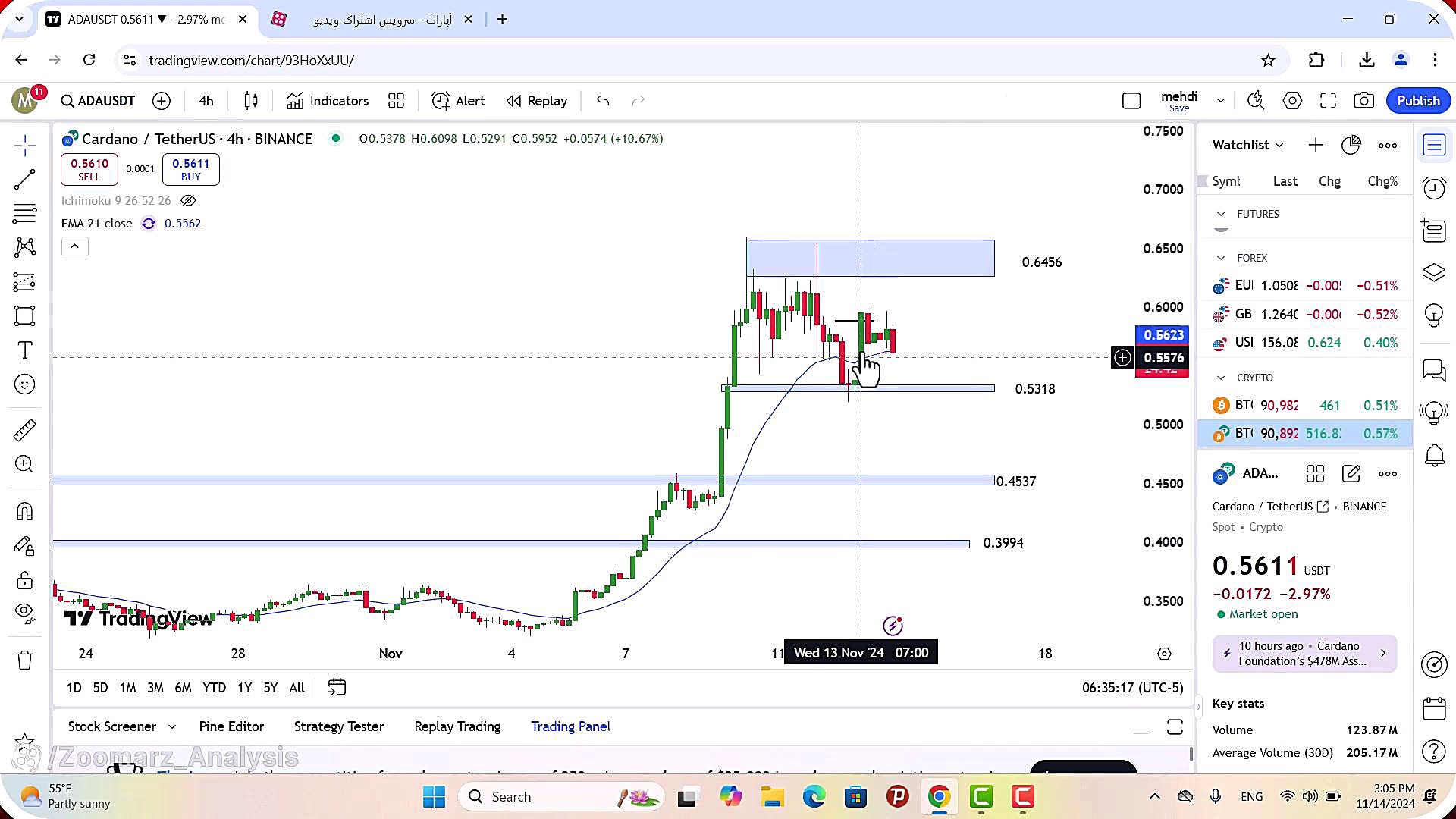Open the Indicators dialog

pyautogui.click(x=328, y=101)
